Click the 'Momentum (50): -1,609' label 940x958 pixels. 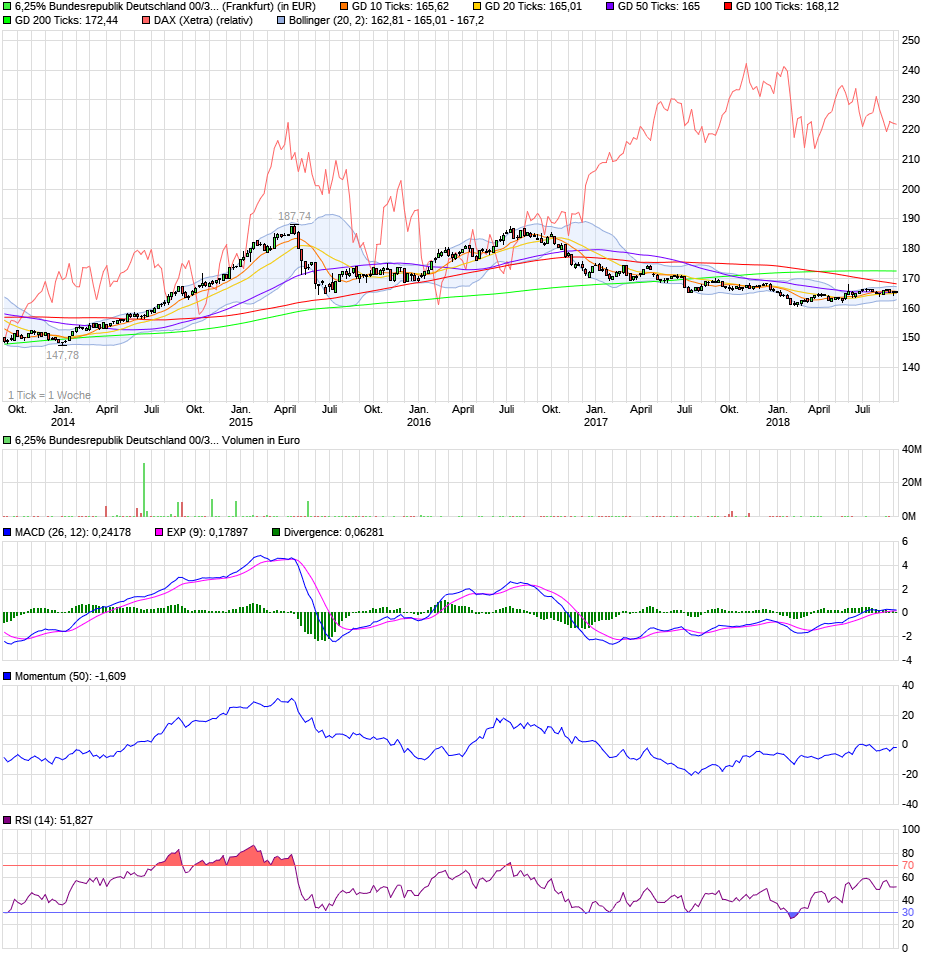click(70, 676)
